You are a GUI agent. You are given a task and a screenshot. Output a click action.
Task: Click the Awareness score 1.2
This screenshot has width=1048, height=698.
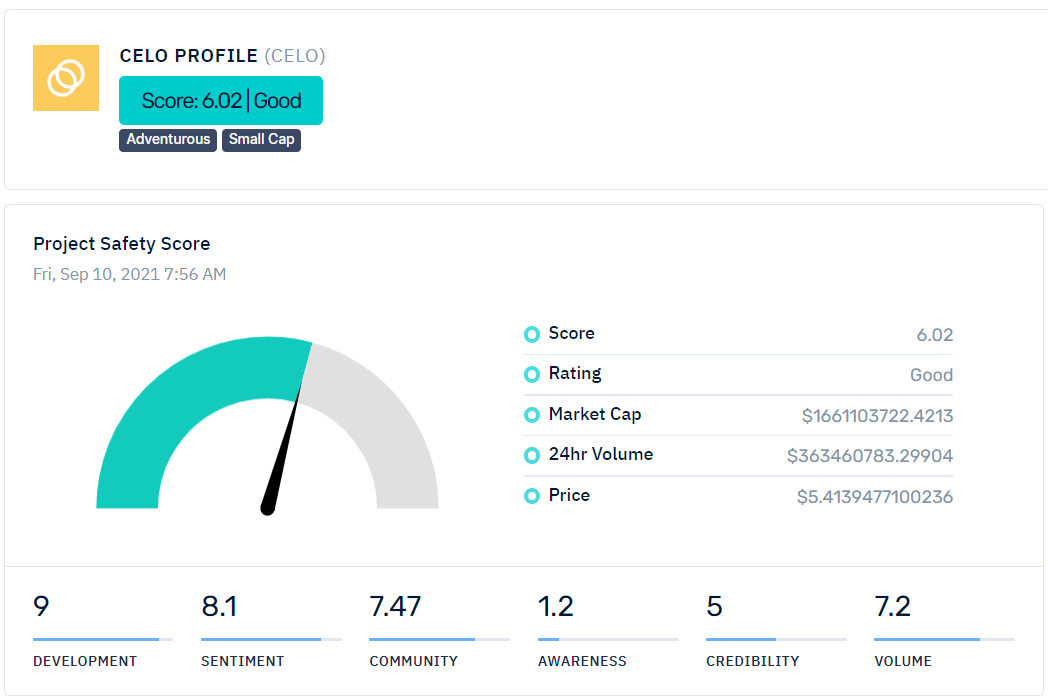(555, 606)
